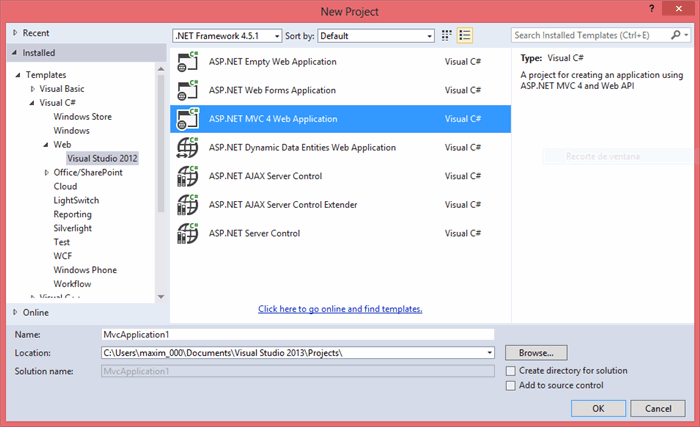Close the New Project dialog

(x=679, y=8)
